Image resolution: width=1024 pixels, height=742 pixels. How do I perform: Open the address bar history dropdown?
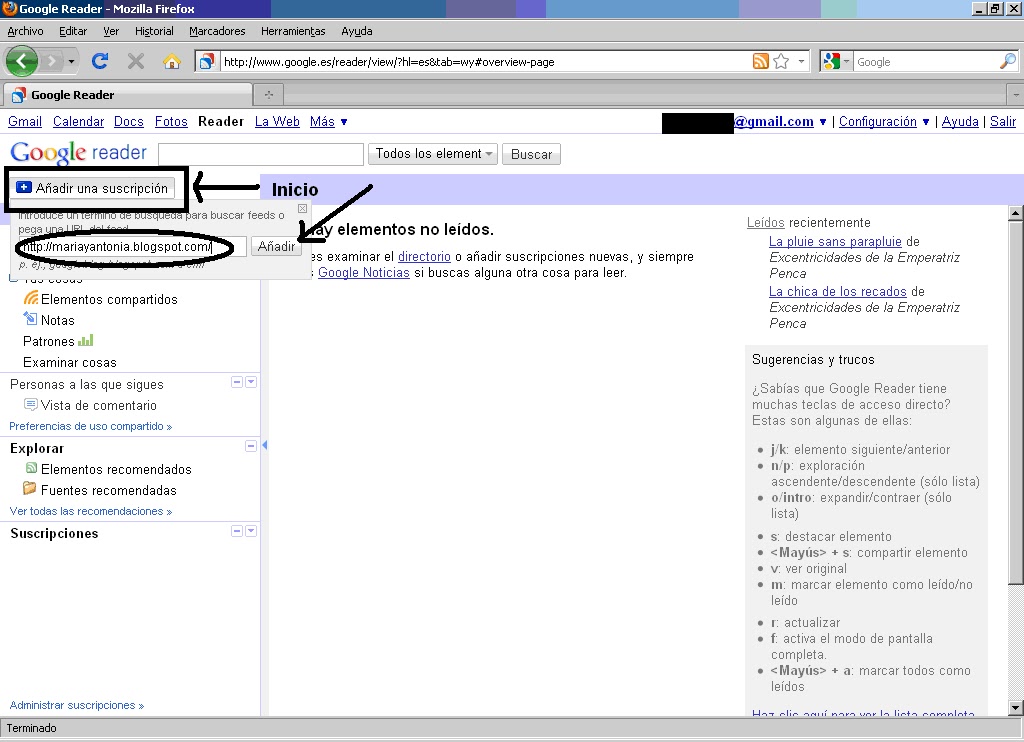(801, 61)
